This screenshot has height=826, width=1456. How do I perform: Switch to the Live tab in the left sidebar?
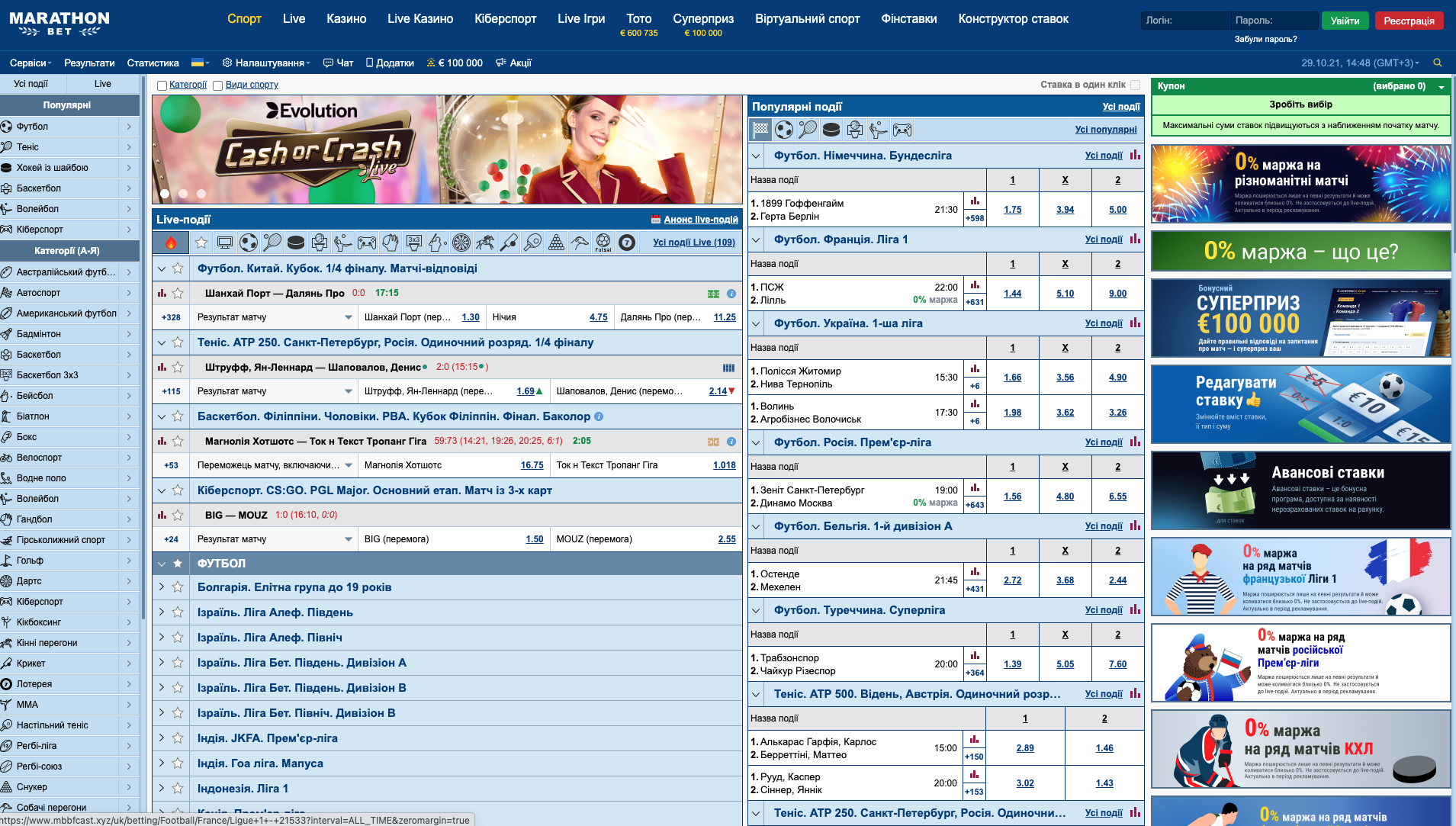(102, 84)
